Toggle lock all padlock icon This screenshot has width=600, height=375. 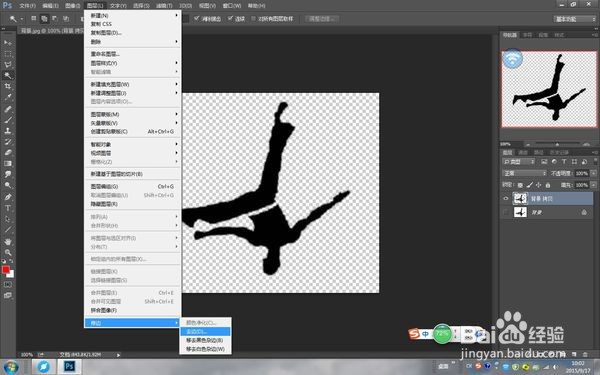(548, 185)
